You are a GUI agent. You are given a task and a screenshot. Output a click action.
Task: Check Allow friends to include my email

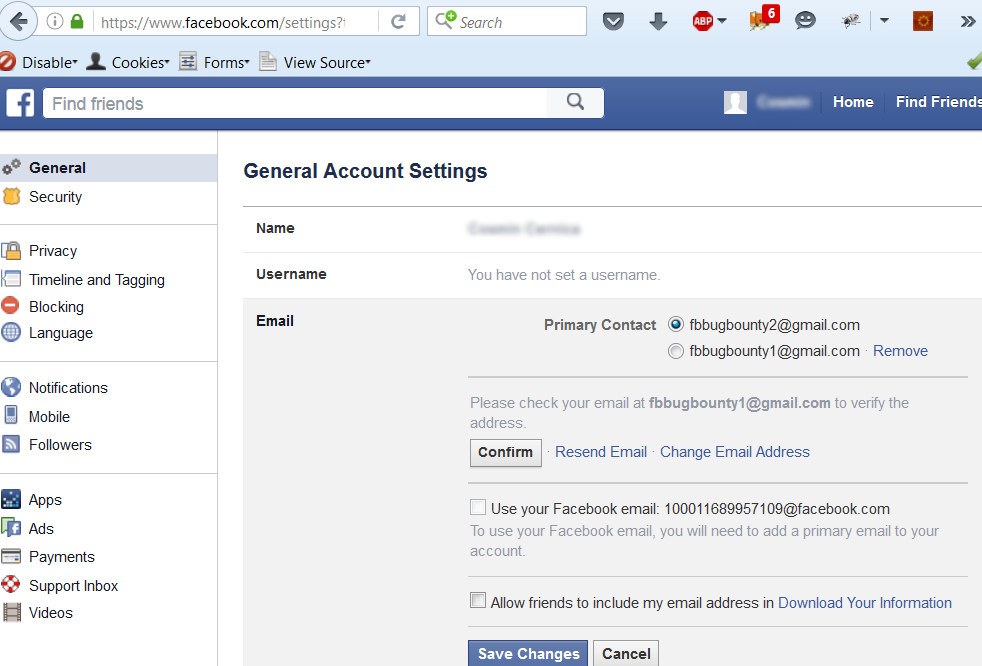[x=478, y=601]
